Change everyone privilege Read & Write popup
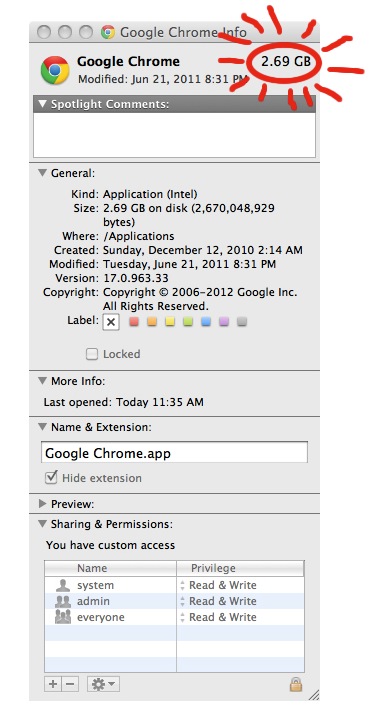This screenshot has width=377, height=718. (218, 617)
